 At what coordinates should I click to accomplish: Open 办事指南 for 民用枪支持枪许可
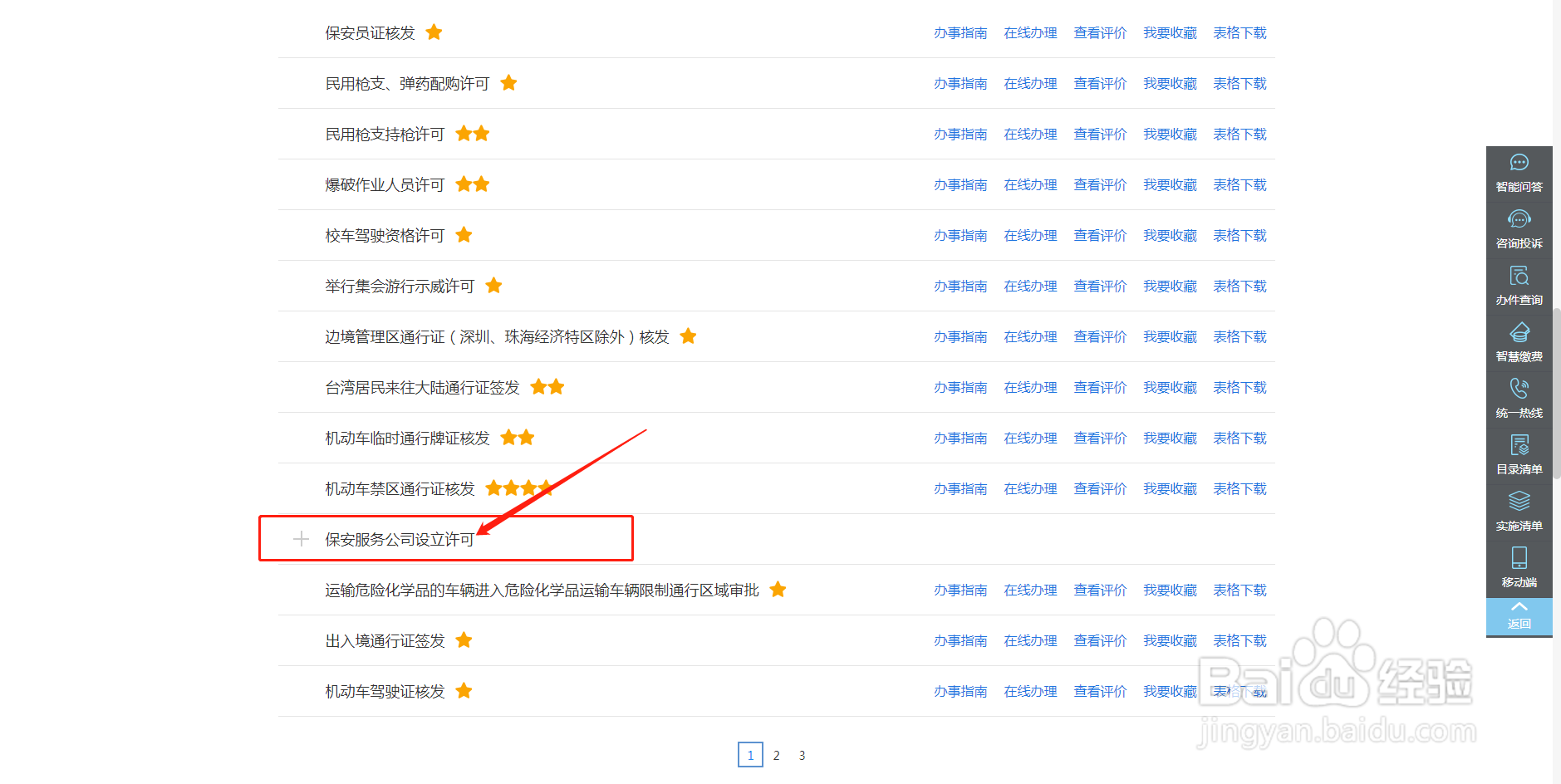[x=961, y=134]
